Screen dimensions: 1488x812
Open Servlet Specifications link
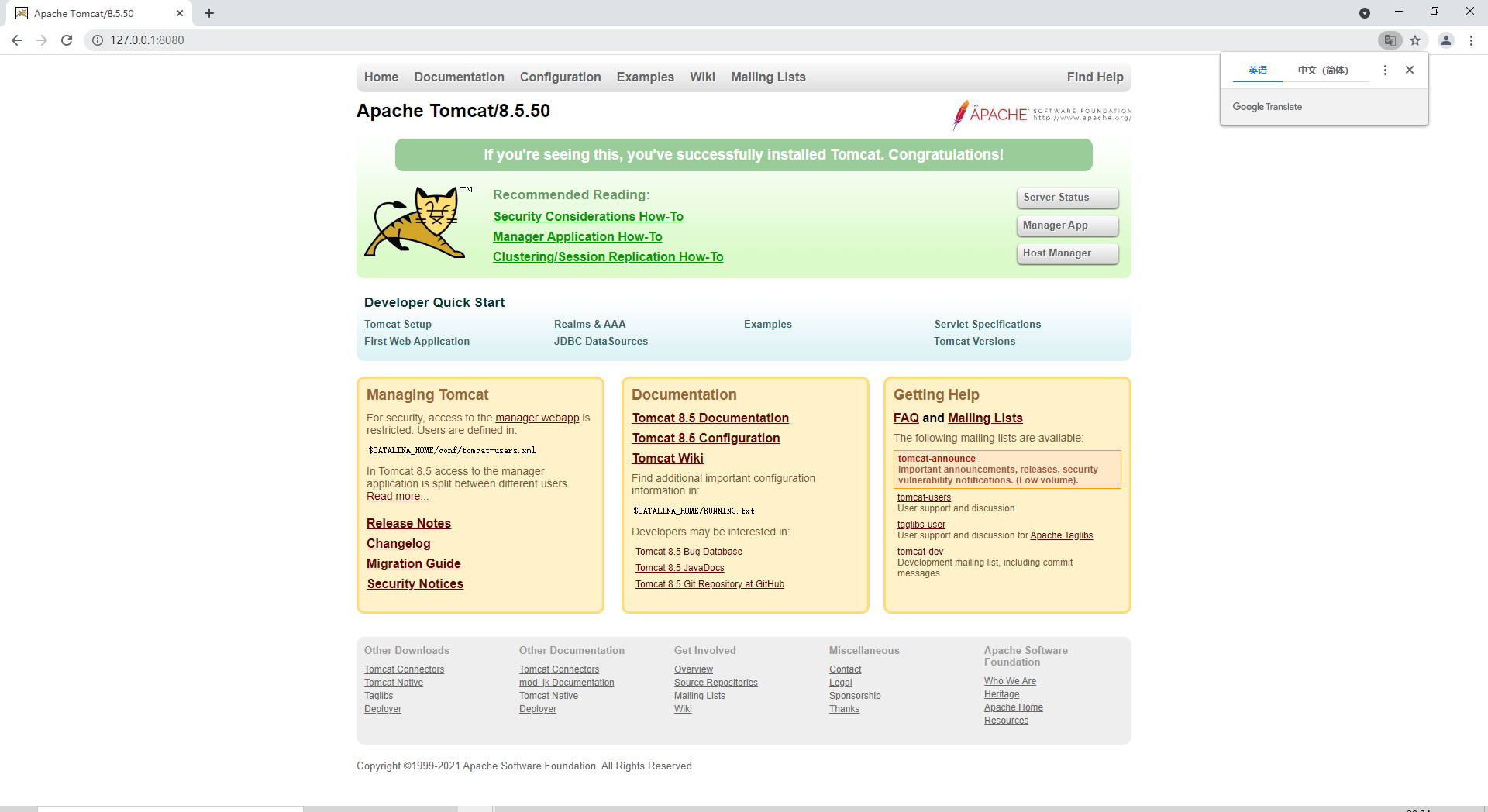pos(987,325)
